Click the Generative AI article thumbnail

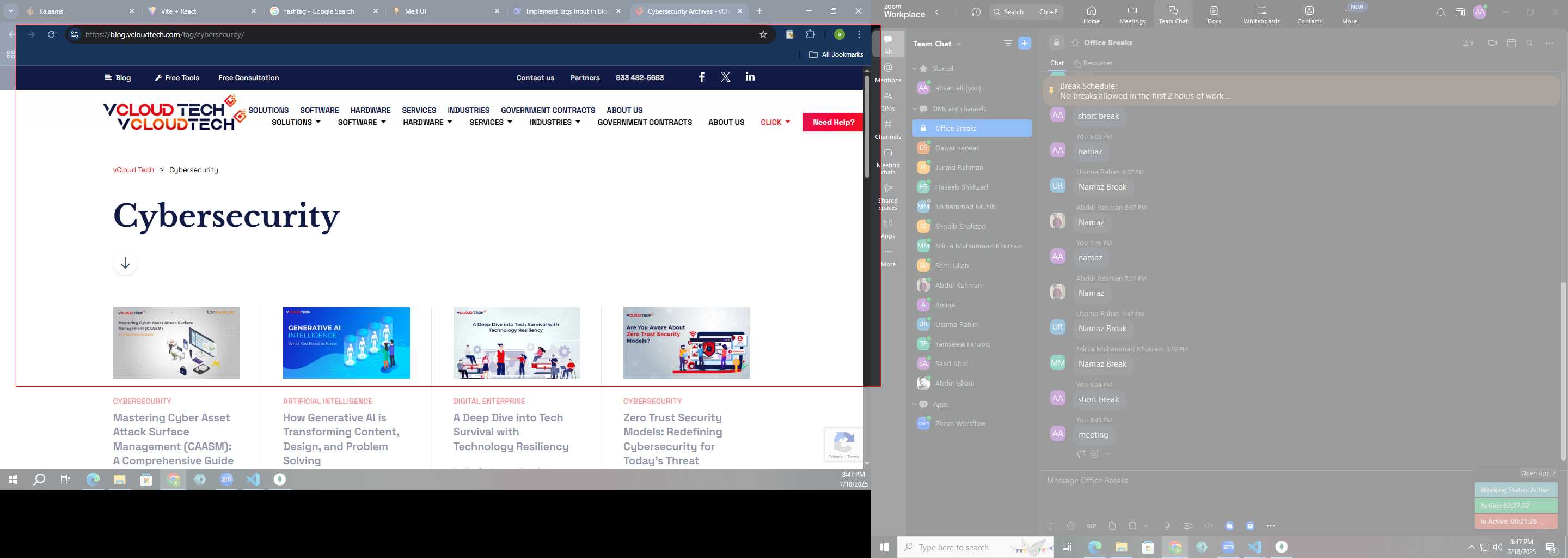(x=346, y=342)
